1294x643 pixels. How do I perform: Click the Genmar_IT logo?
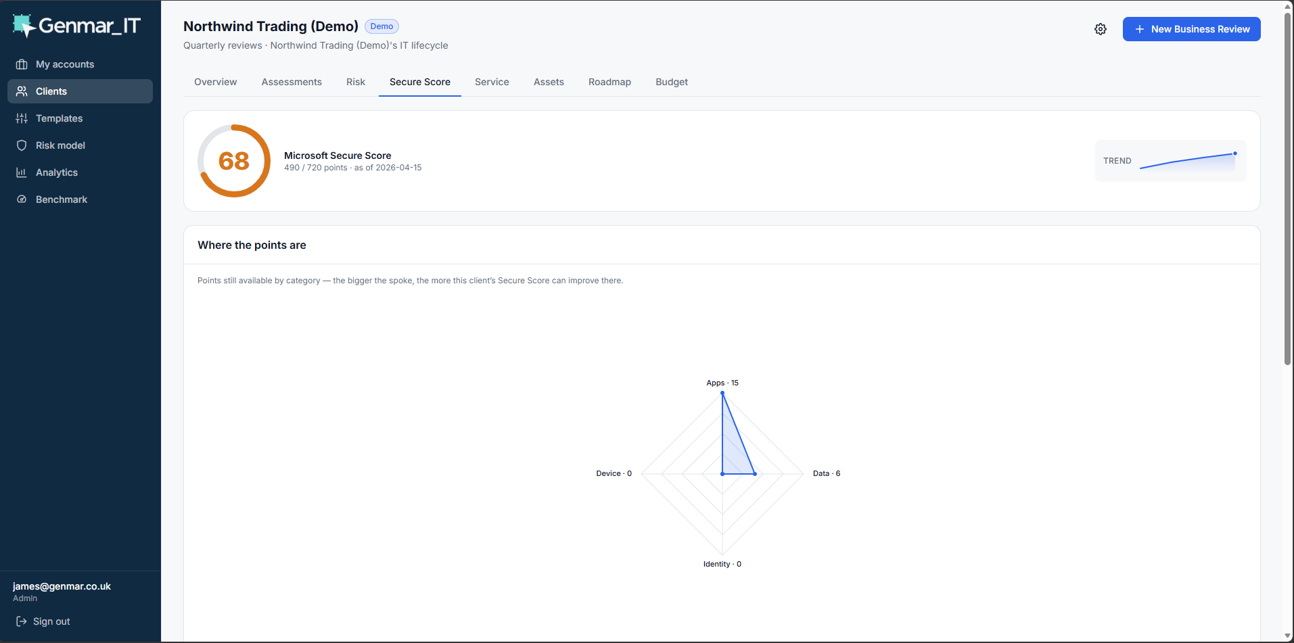(76, 25)
